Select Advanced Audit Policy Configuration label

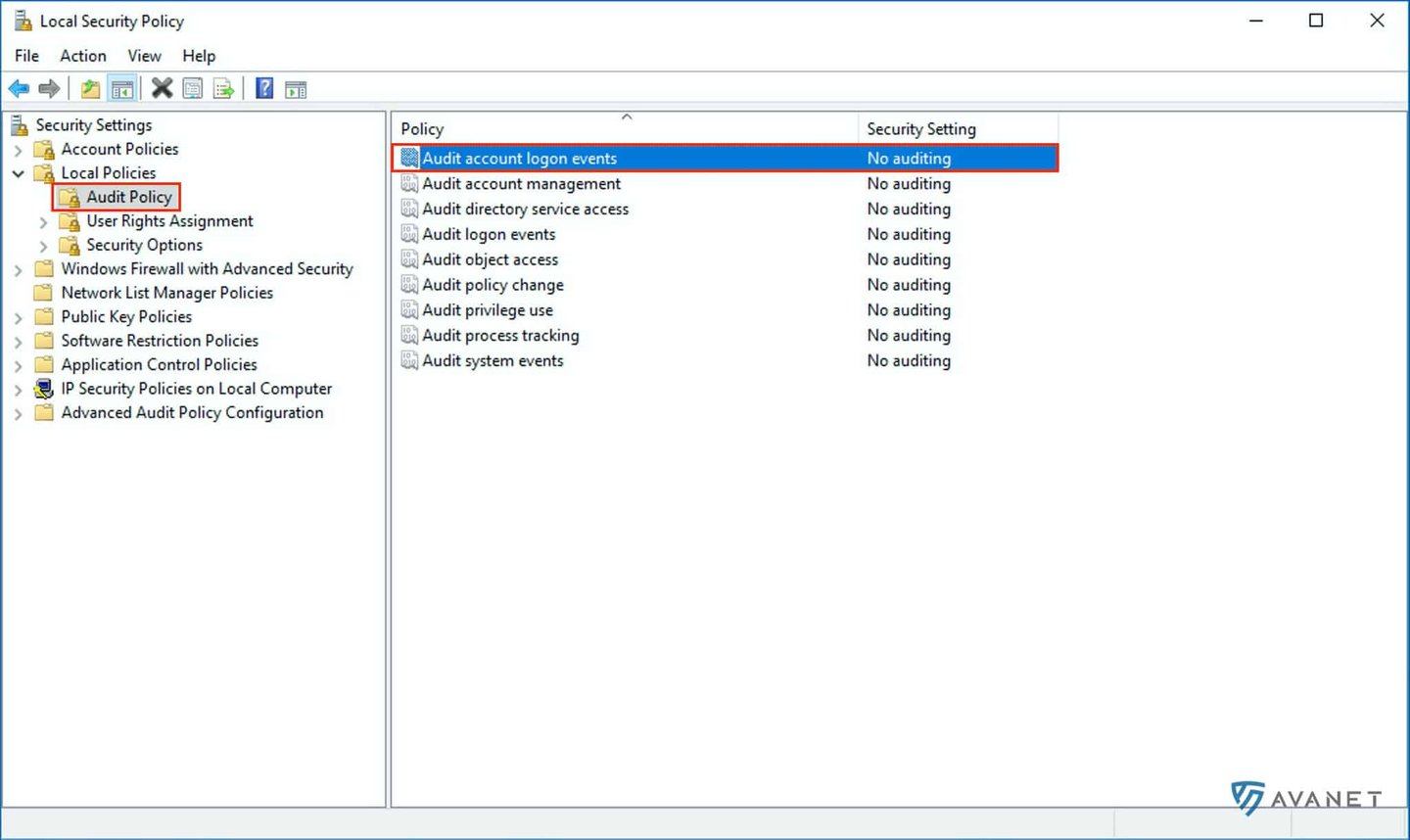point(192,413)
